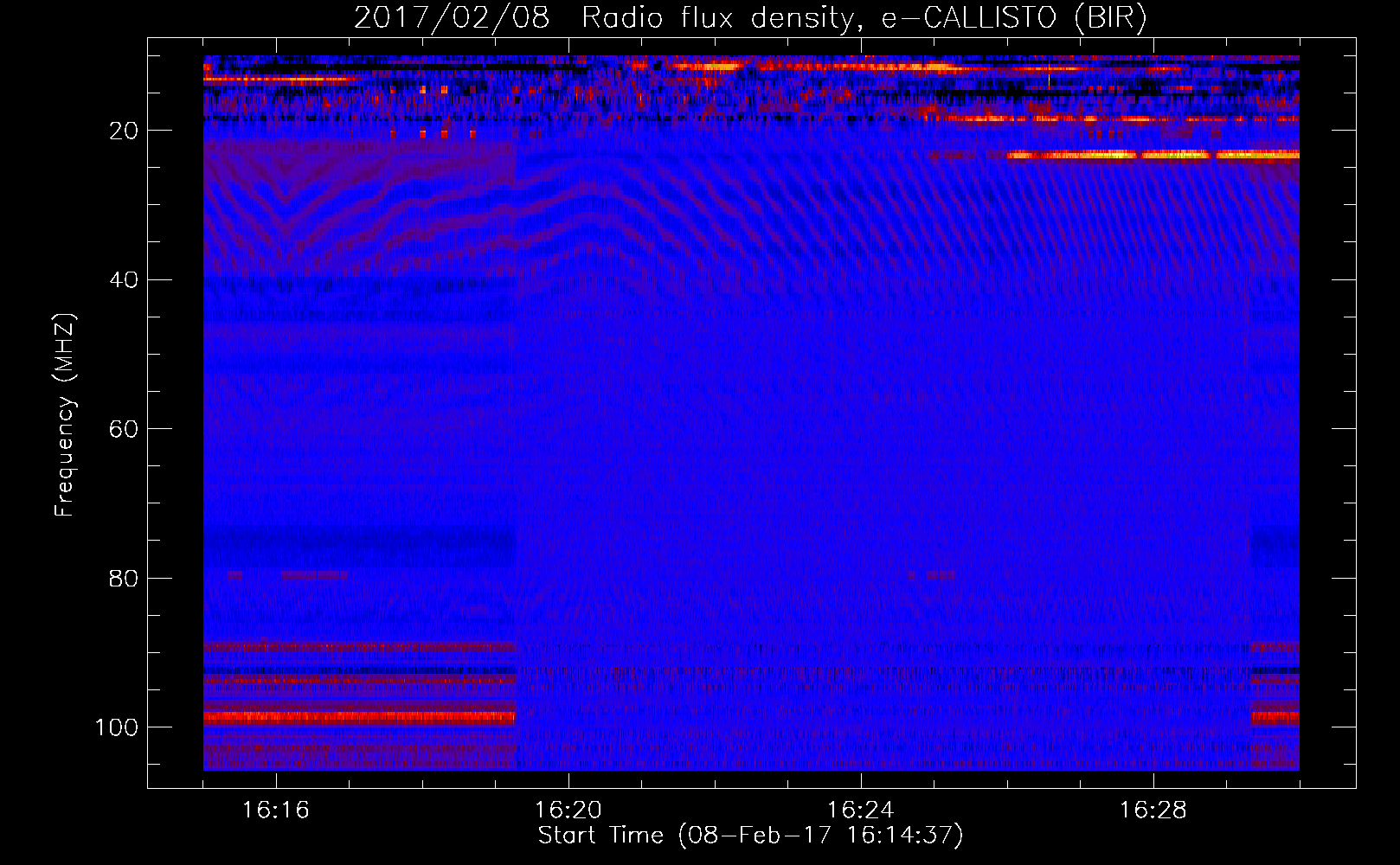
Task: Click the 'Start Time (08-Feb-17 16:14:37)' label
Action: click(x=750, y=836)
